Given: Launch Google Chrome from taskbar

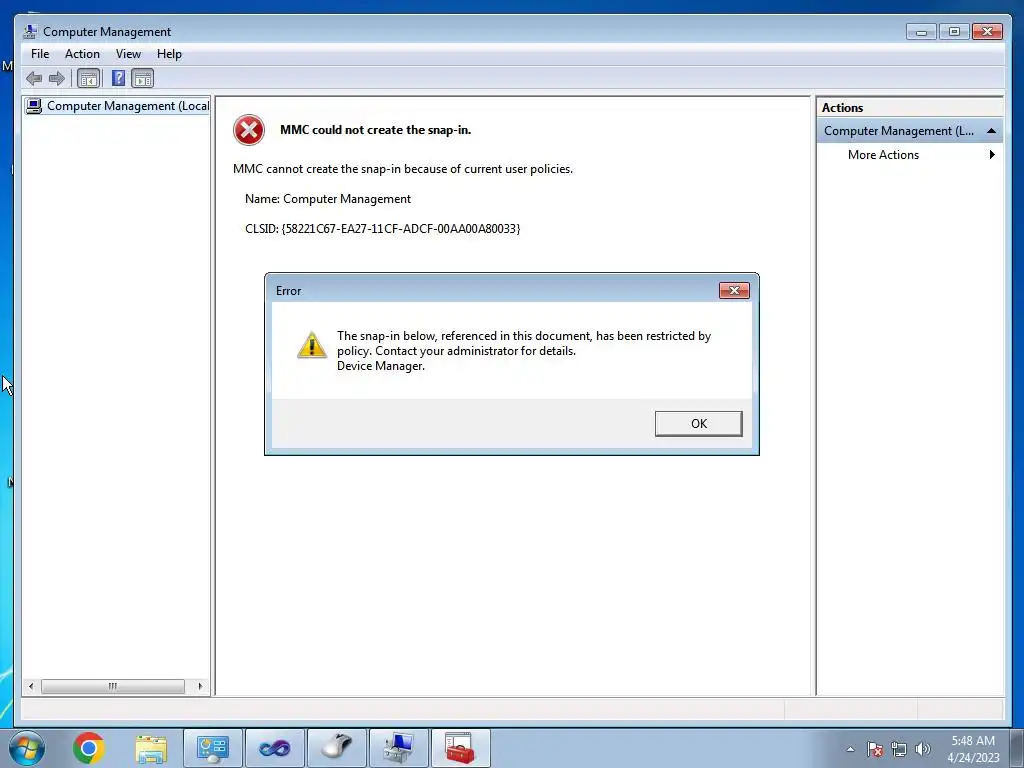Looking at the screenshot, I should tap(89, 748).
